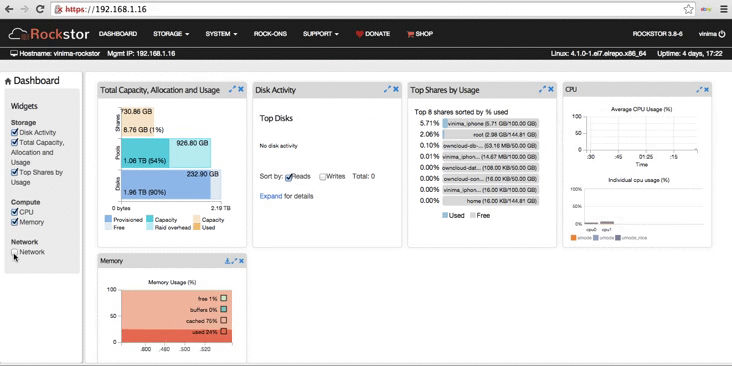This screenshot has width=732, height=366.
Task: Click the home share usage bar
Action: 491,201
